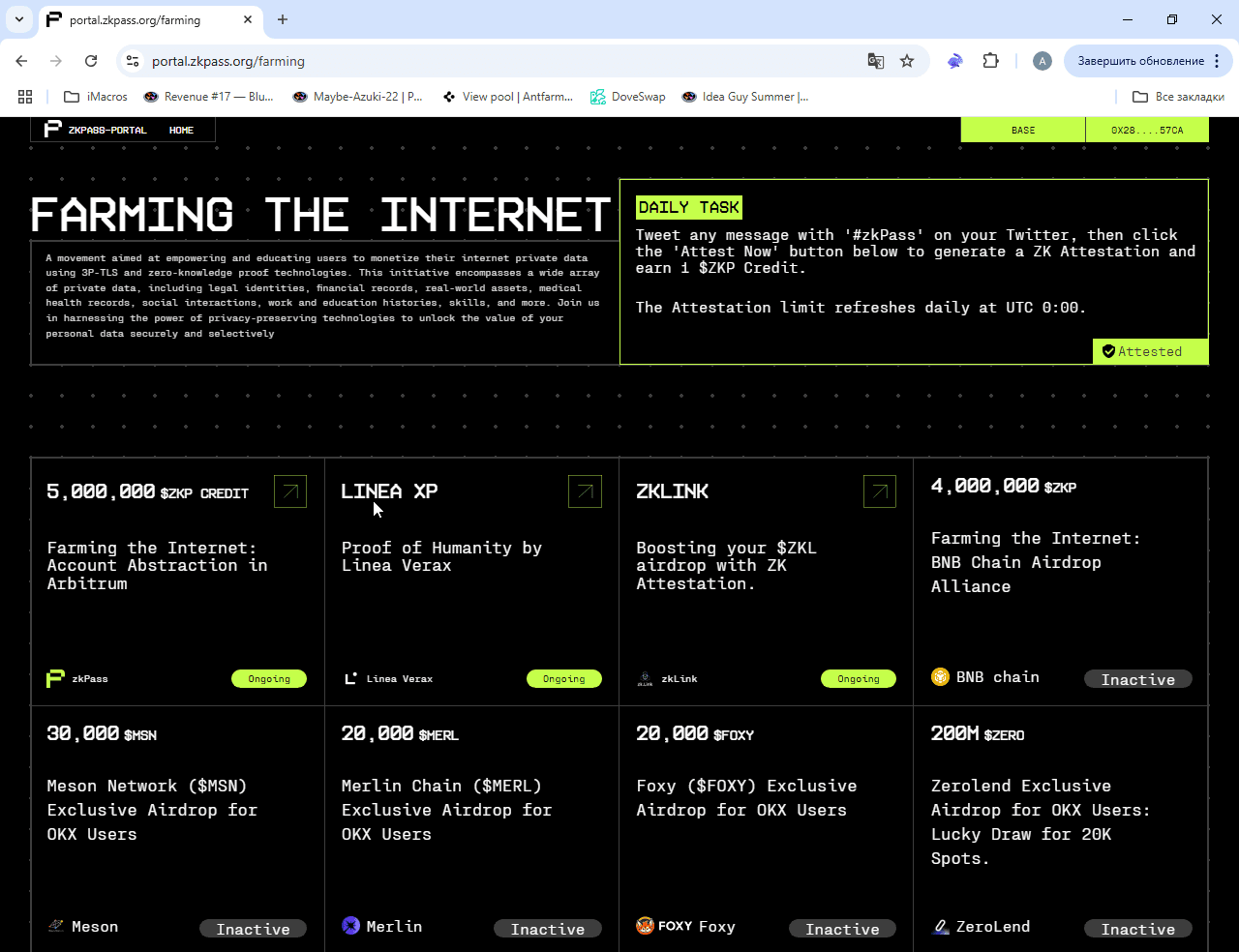Image resolution: width=1239 pixels, height=952 pixels.
Task: Open Revenue #17 bookmark
Action: pyautogui.click(x=208, y=97)
